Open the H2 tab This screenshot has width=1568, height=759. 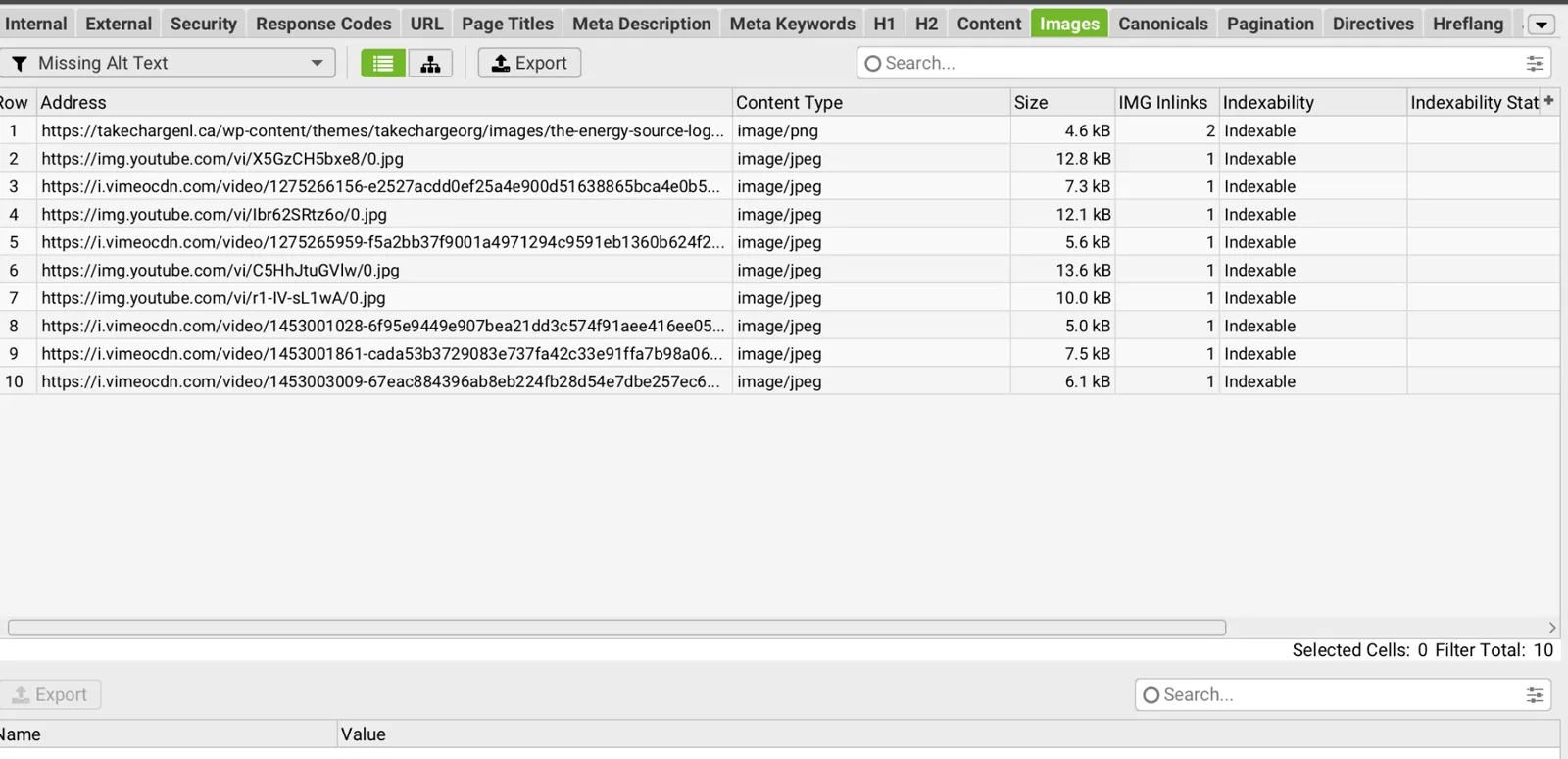pyautogui.click(x=926, y=24)
